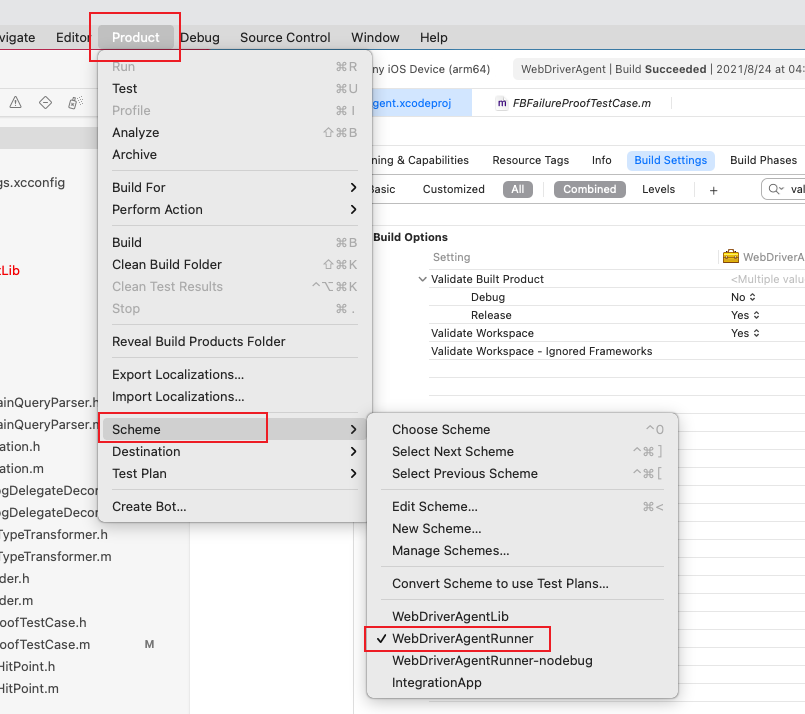The width and height of the screenshot is (805, 714).
Task: Select the Levels settings view
Action: tap(658, 189)
